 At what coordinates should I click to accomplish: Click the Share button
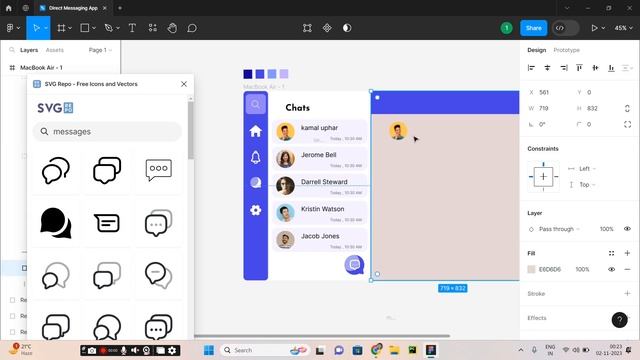point(533,28)
